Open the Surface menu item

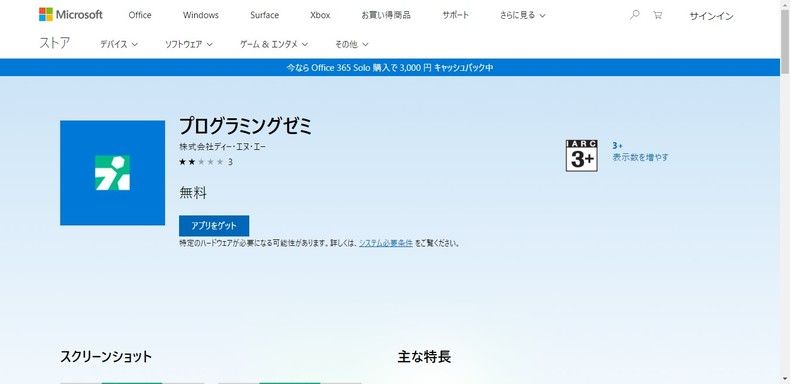(x=265, y=15)
